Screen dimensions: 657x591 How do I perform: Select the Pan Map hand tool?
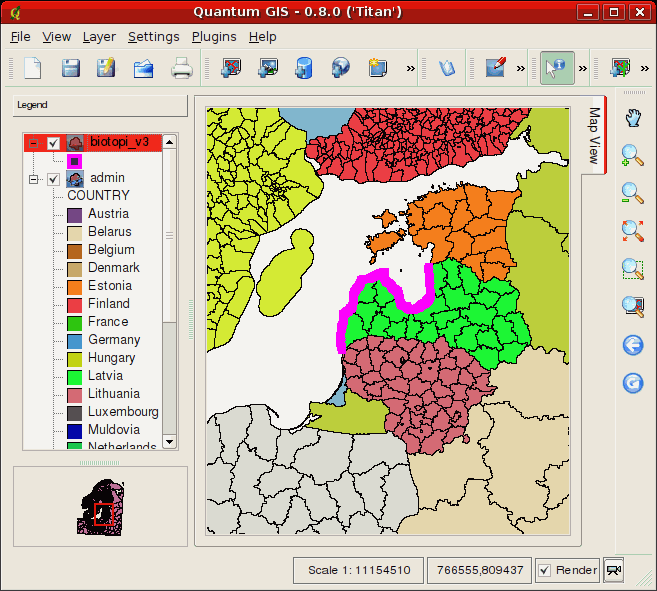[633, 118]
